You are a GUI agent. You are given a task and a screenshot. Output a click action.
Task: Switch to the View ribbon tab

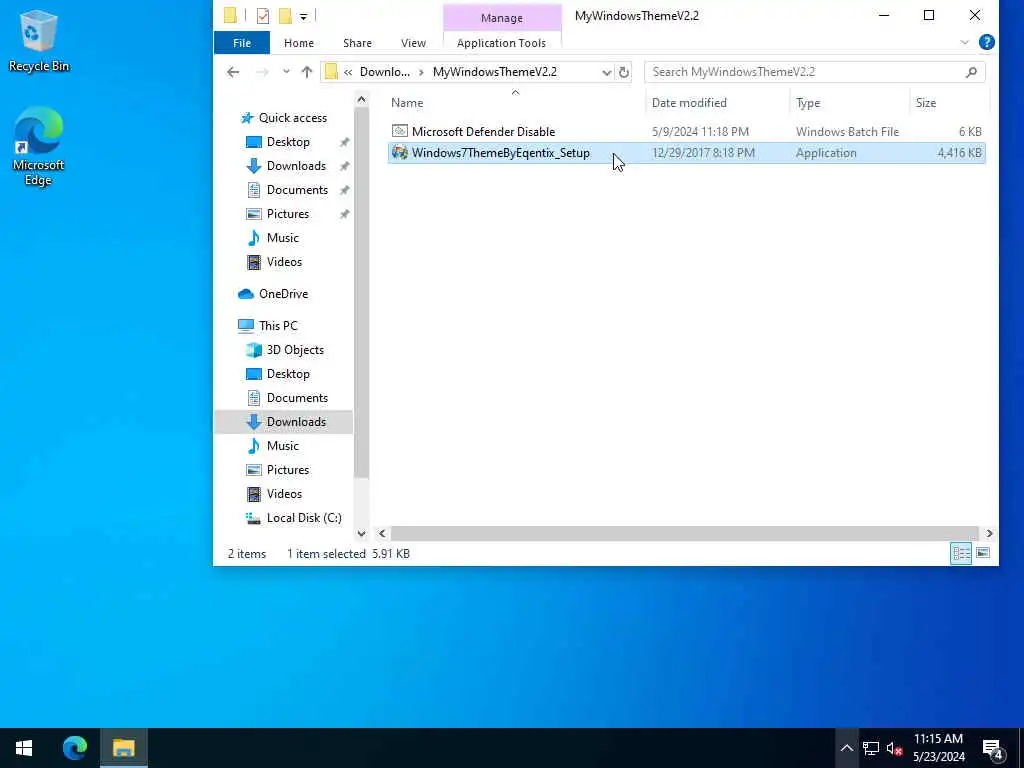(x=413, y=43)
